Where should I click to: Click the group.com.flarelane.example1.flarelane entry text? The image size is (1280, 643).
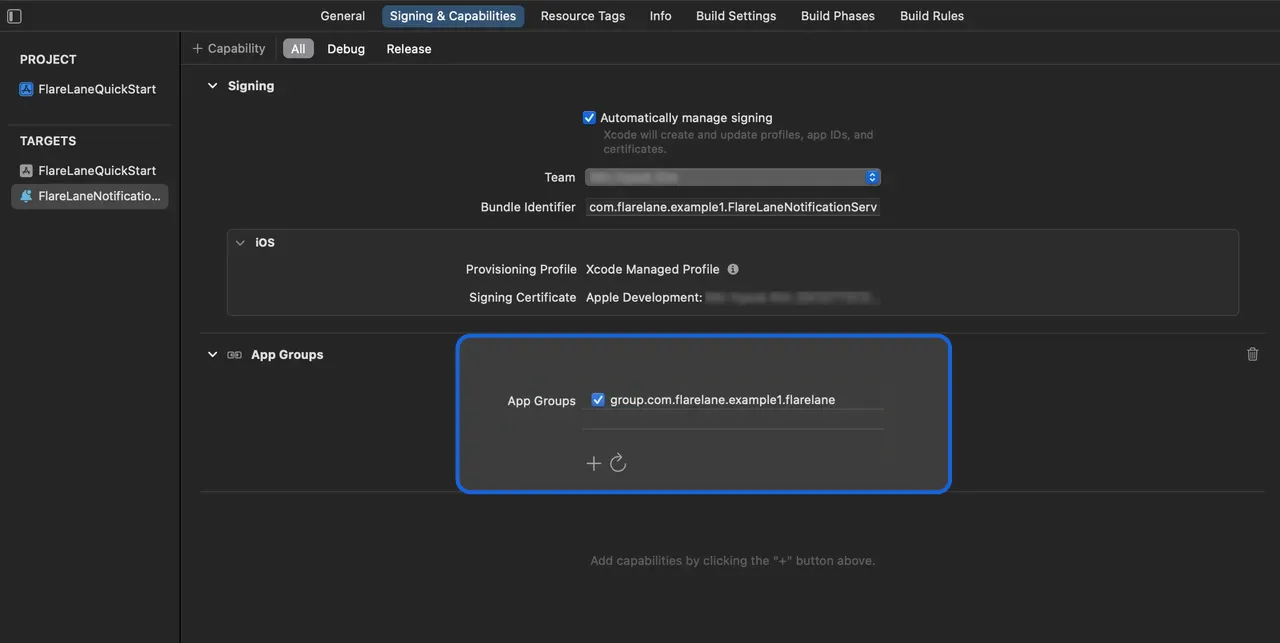pos(722,400)
